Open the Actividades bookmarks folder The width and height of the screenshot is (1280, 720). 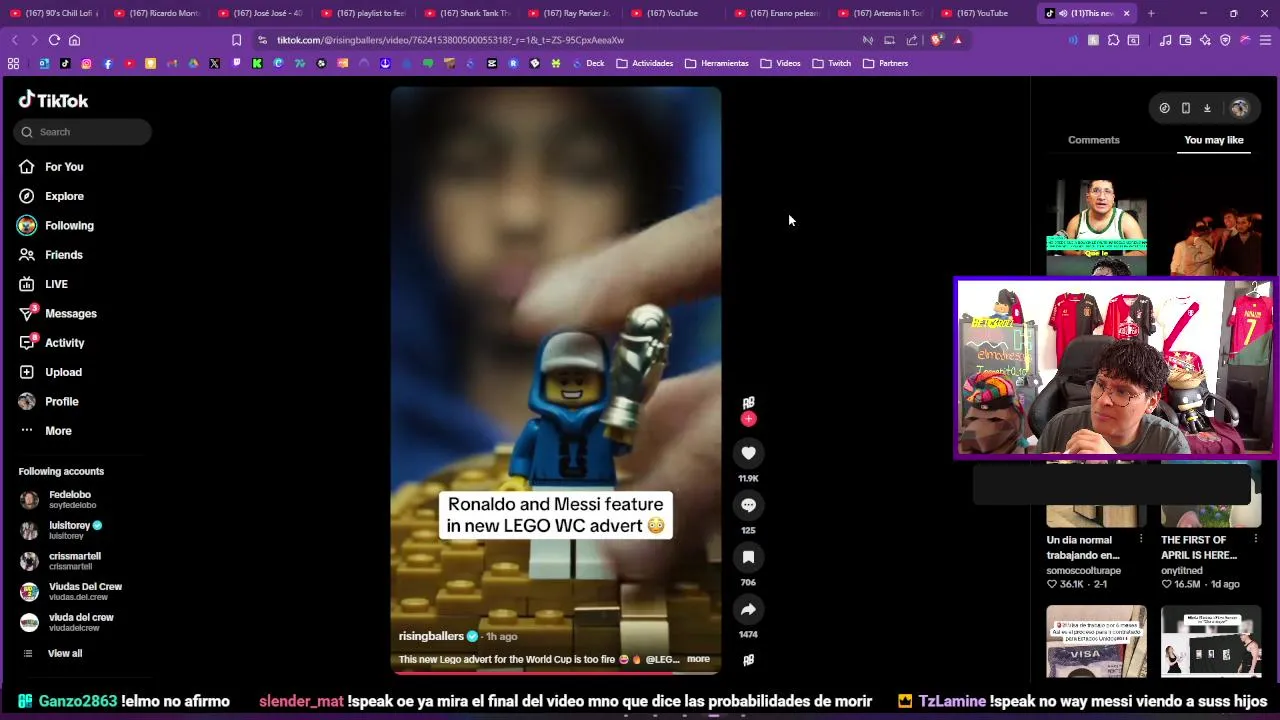point(644,63)
